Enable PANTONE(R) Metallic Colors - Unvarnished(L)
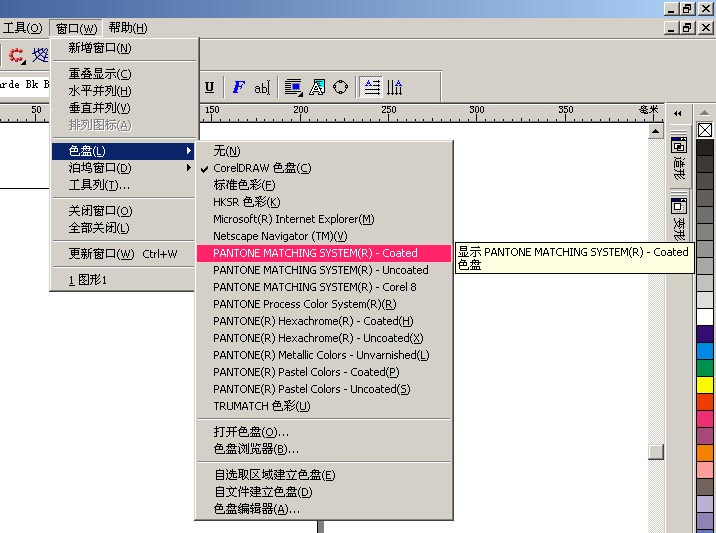The height and width of the screenshot is (533, 716). click(324, 355)
